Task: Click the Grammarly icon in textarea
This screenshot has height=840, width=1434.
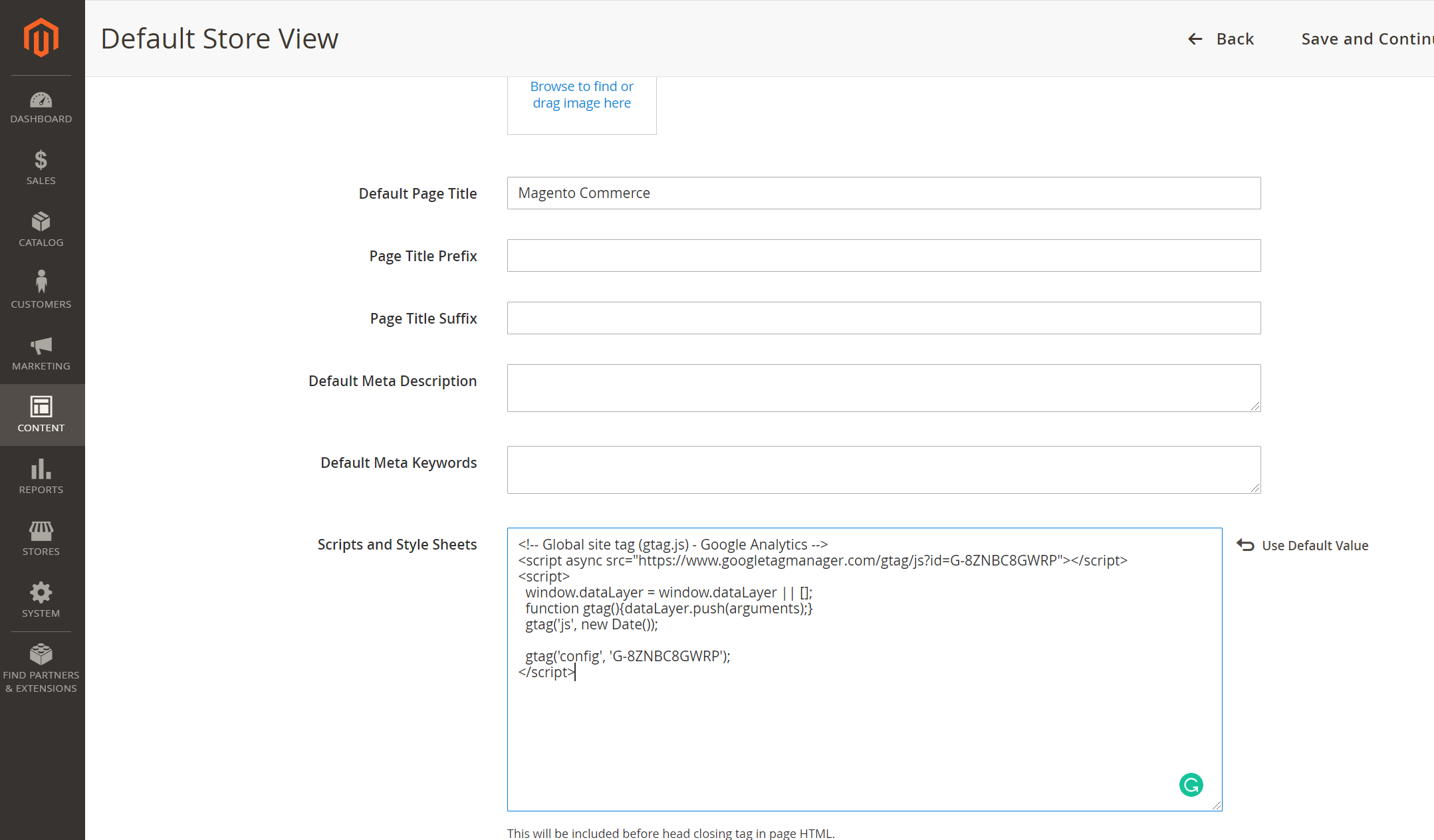Action: pyautogui.click(x=1191, y=785)
